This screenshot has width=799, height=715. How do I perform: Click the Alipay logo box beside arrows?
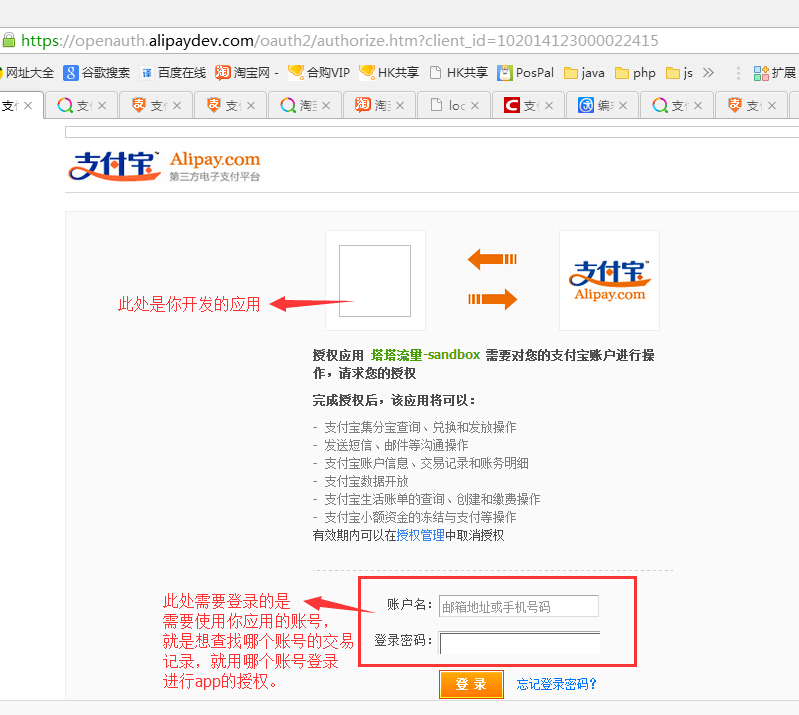click(x=609, y=280)
